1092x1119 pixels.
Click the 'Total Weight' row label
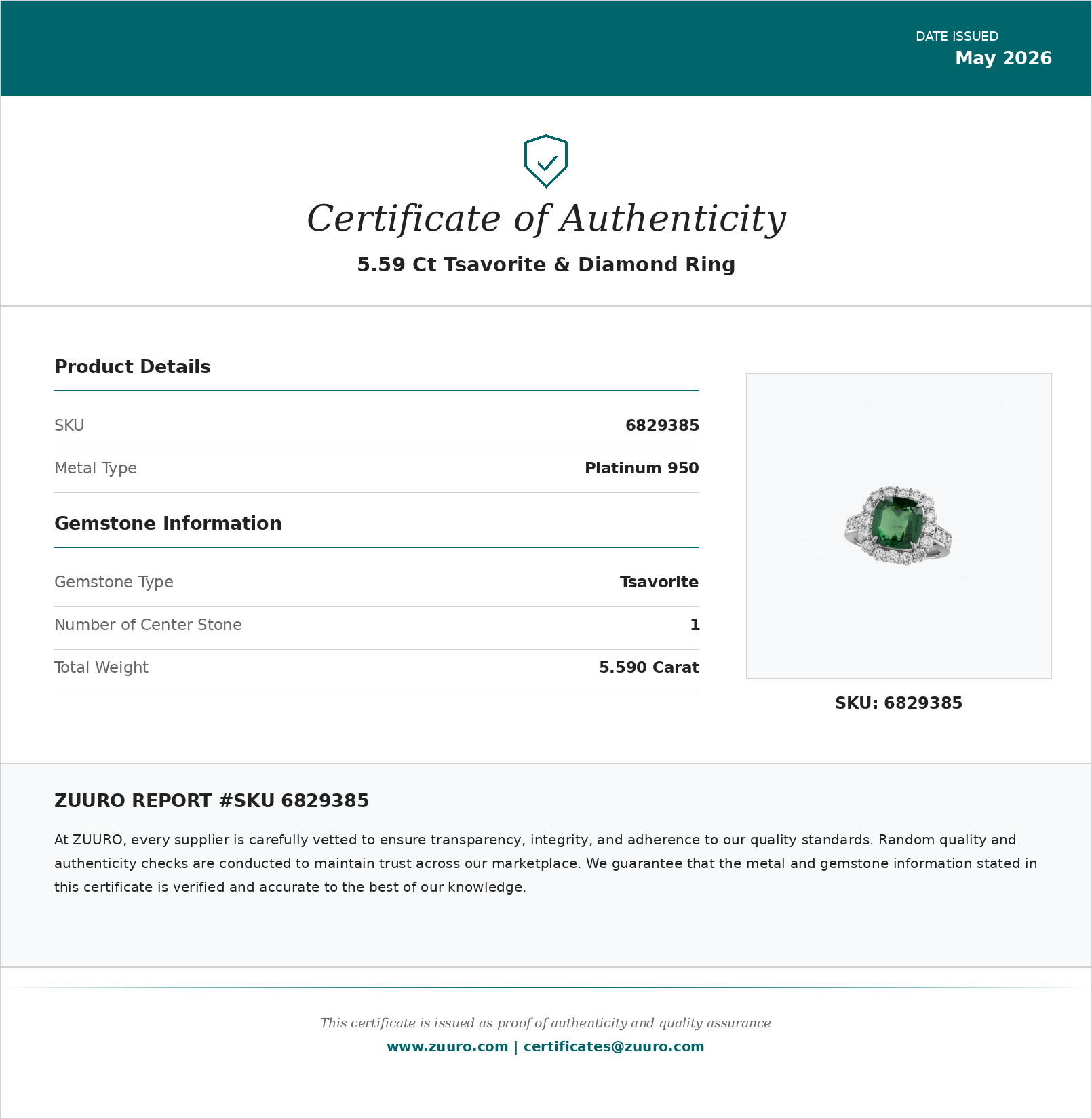point(101,667)
